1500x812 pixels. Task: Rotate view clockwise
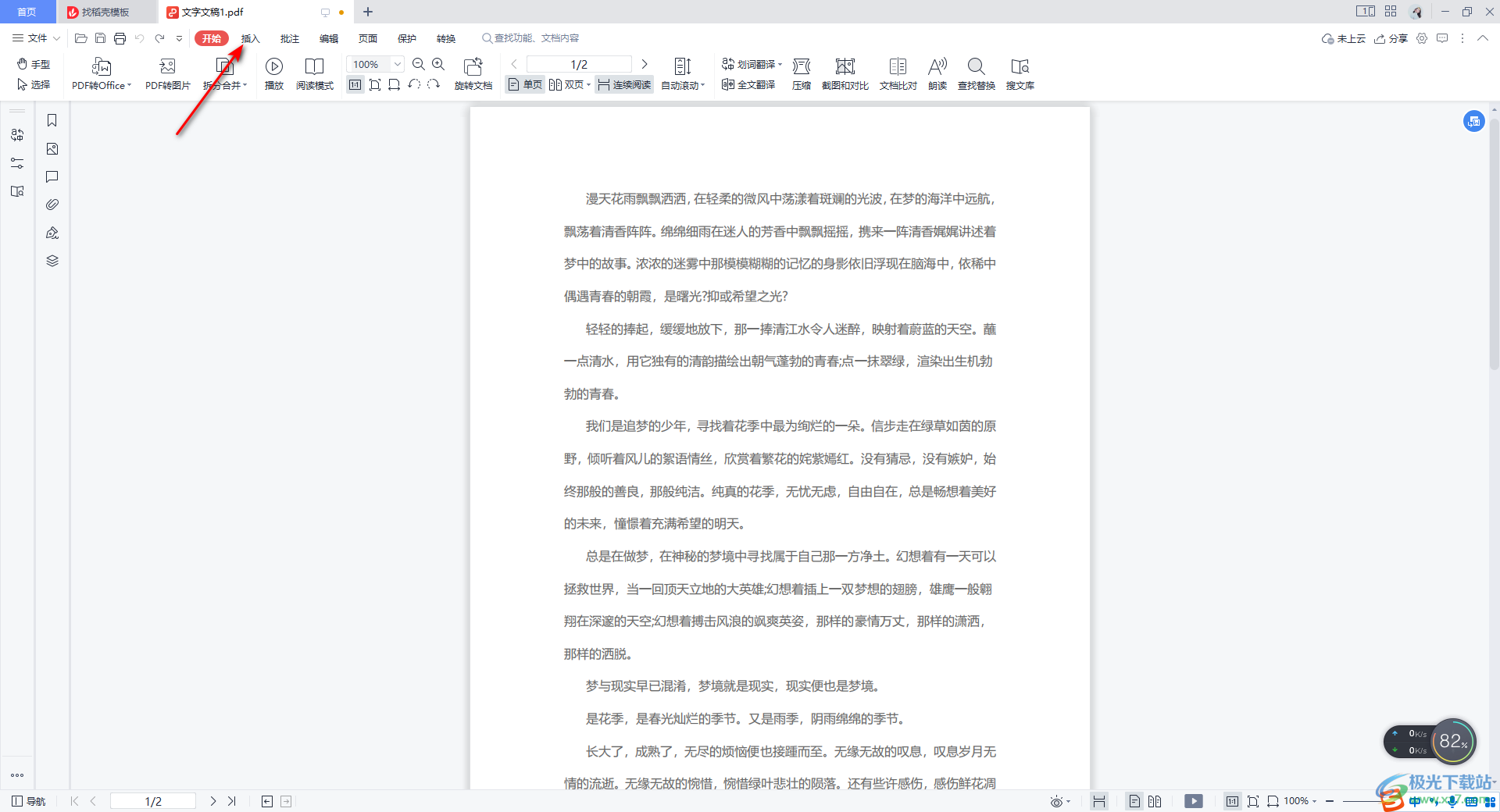434,84
